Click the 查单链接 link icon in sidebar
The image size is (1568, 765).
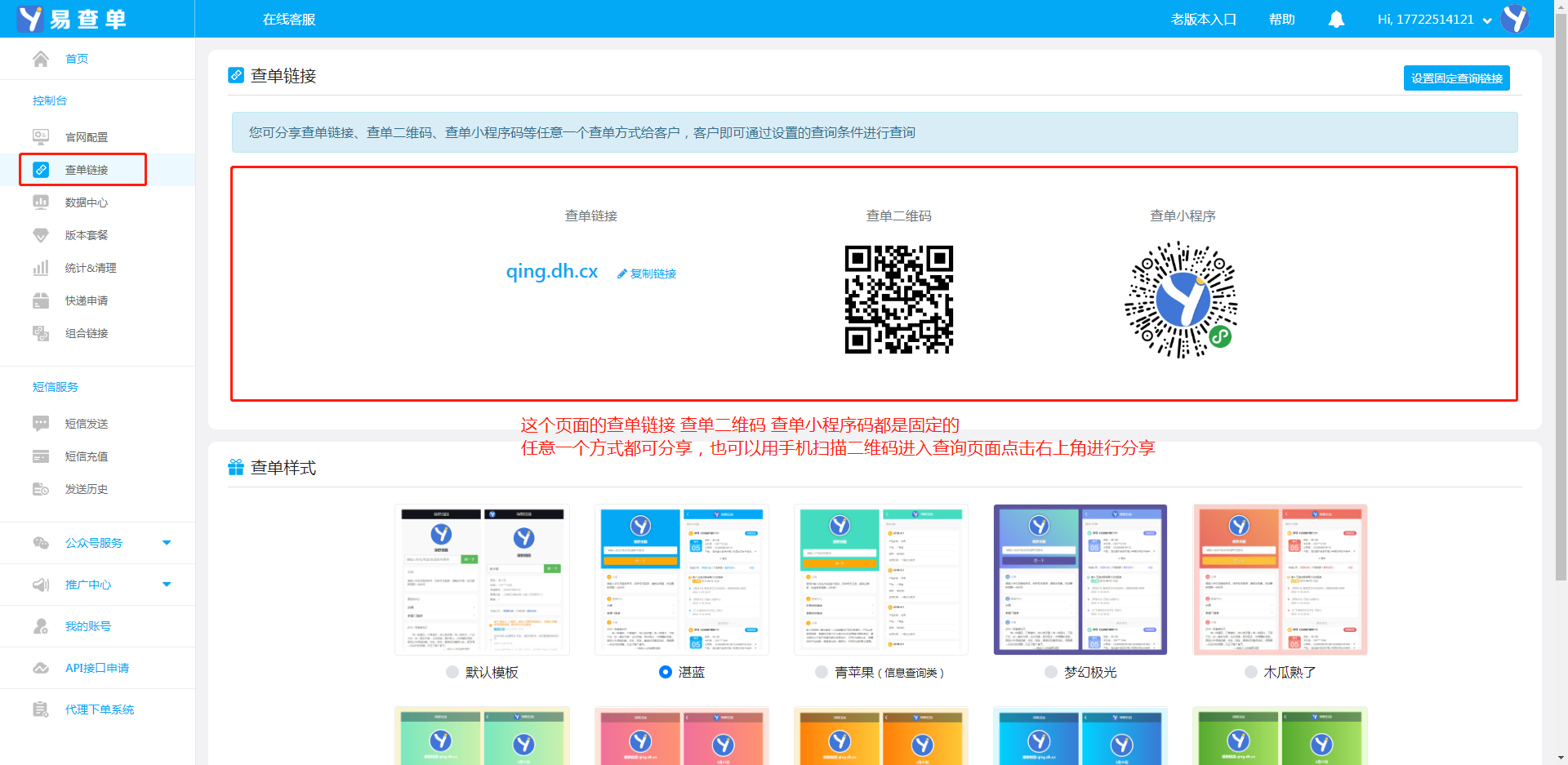coord(41,170)
